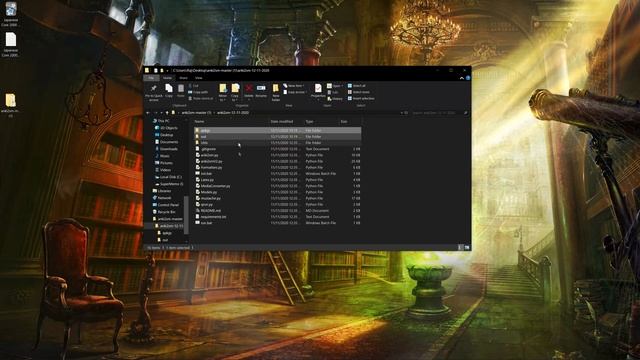Click Cut in the Clipboard group

[x=194, y=86]
